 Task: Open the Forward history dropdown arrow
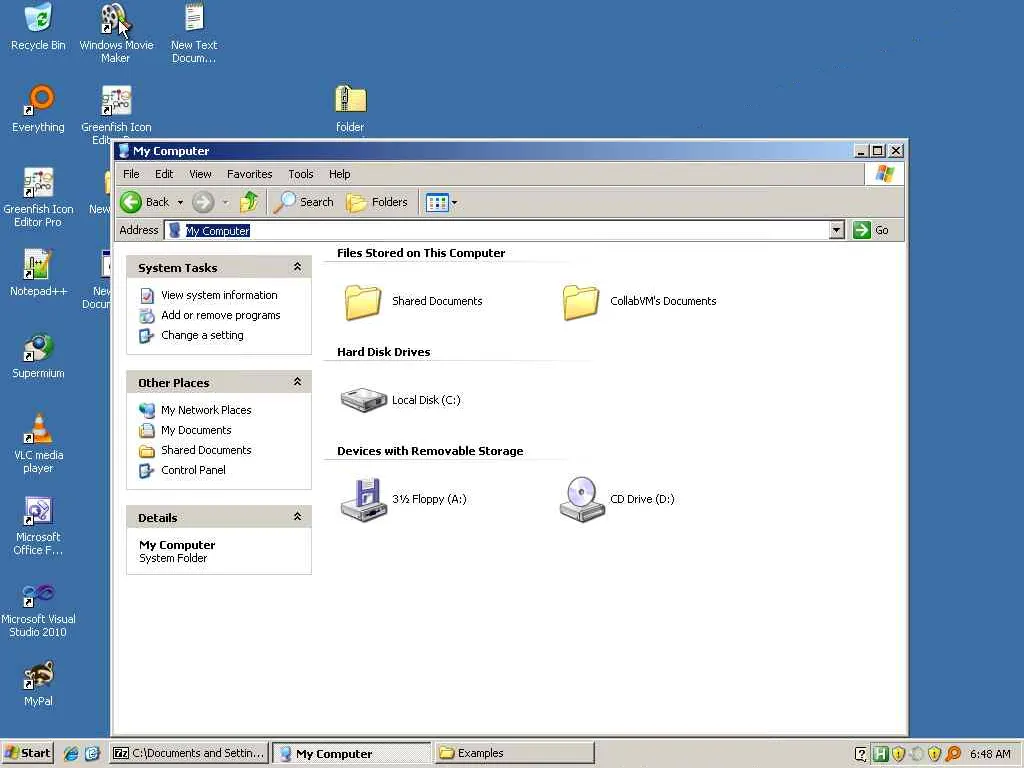[225, 202]
